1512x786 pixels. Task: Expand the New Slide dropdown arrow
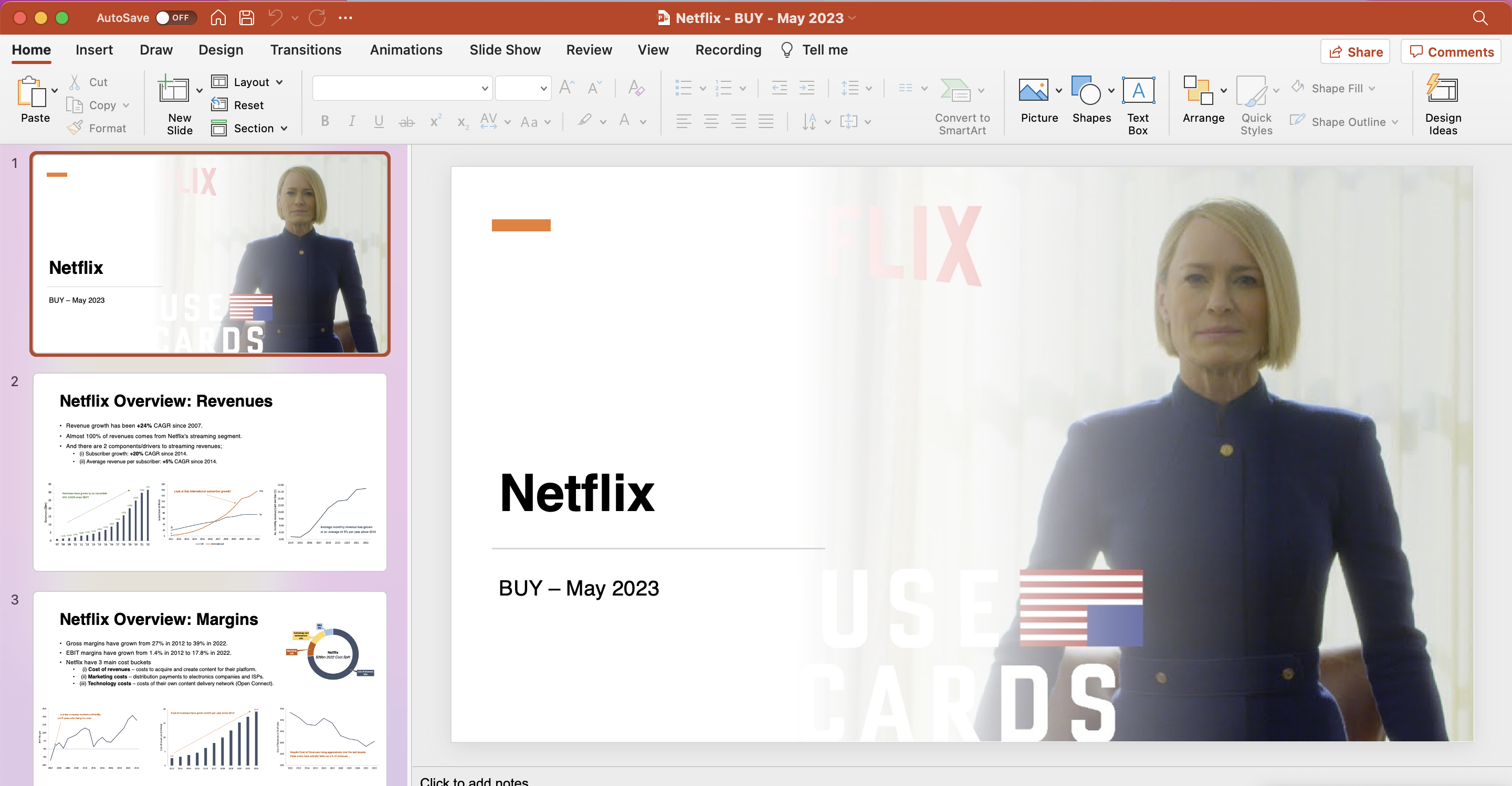point(199,91)
